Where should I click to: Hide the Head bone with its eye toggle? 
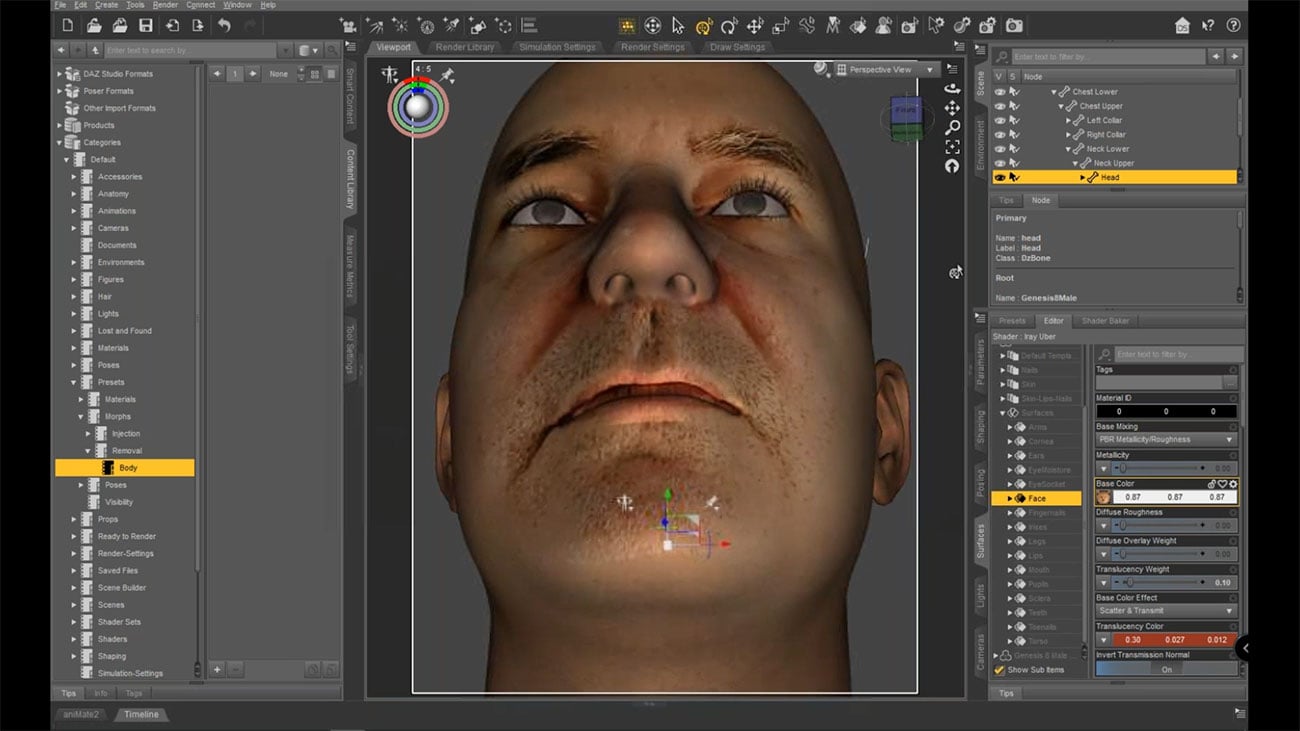point(1000,177)
